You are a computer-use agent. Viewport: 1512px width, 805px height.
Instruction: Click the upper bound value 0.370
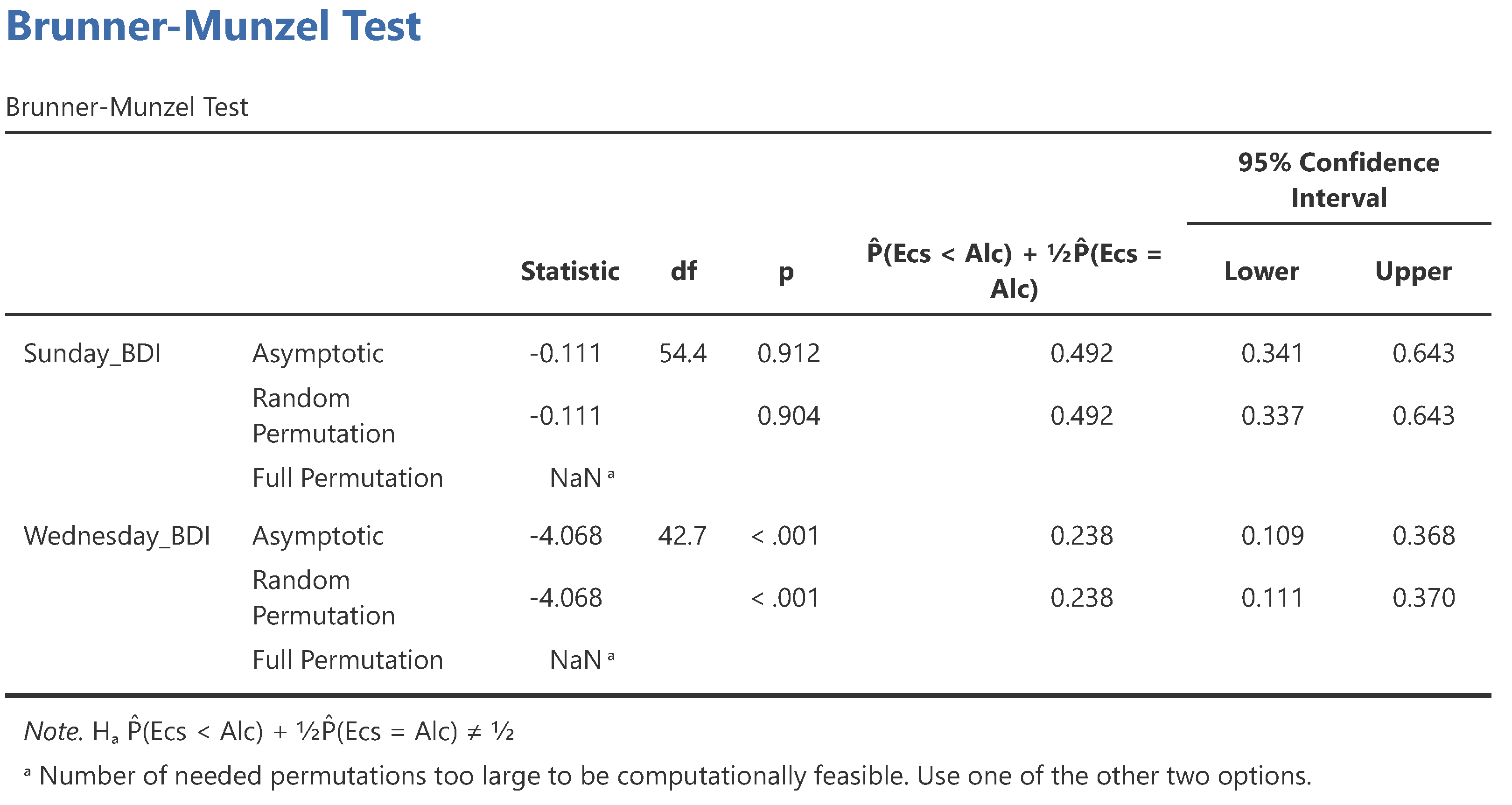pyautogui.click(x=1423, y=598)
